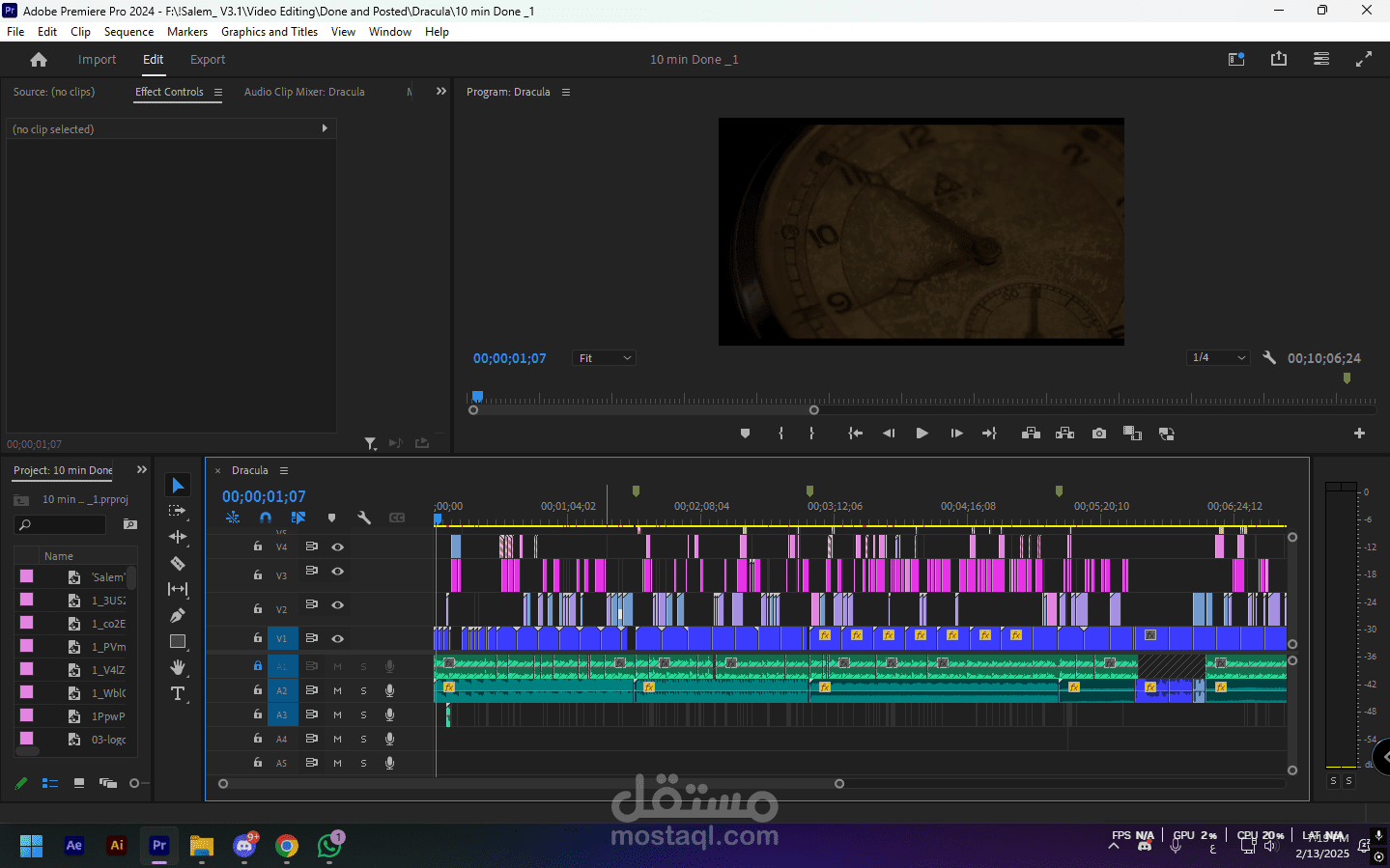
Task: Add a marker in Program monitor
Action: (x=745, y=434)
